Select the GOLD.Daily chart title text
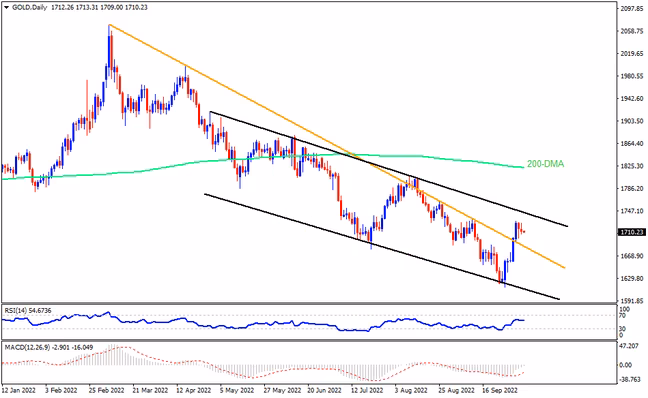The height and width of the screenshot is (398, 648). [29, 7]
